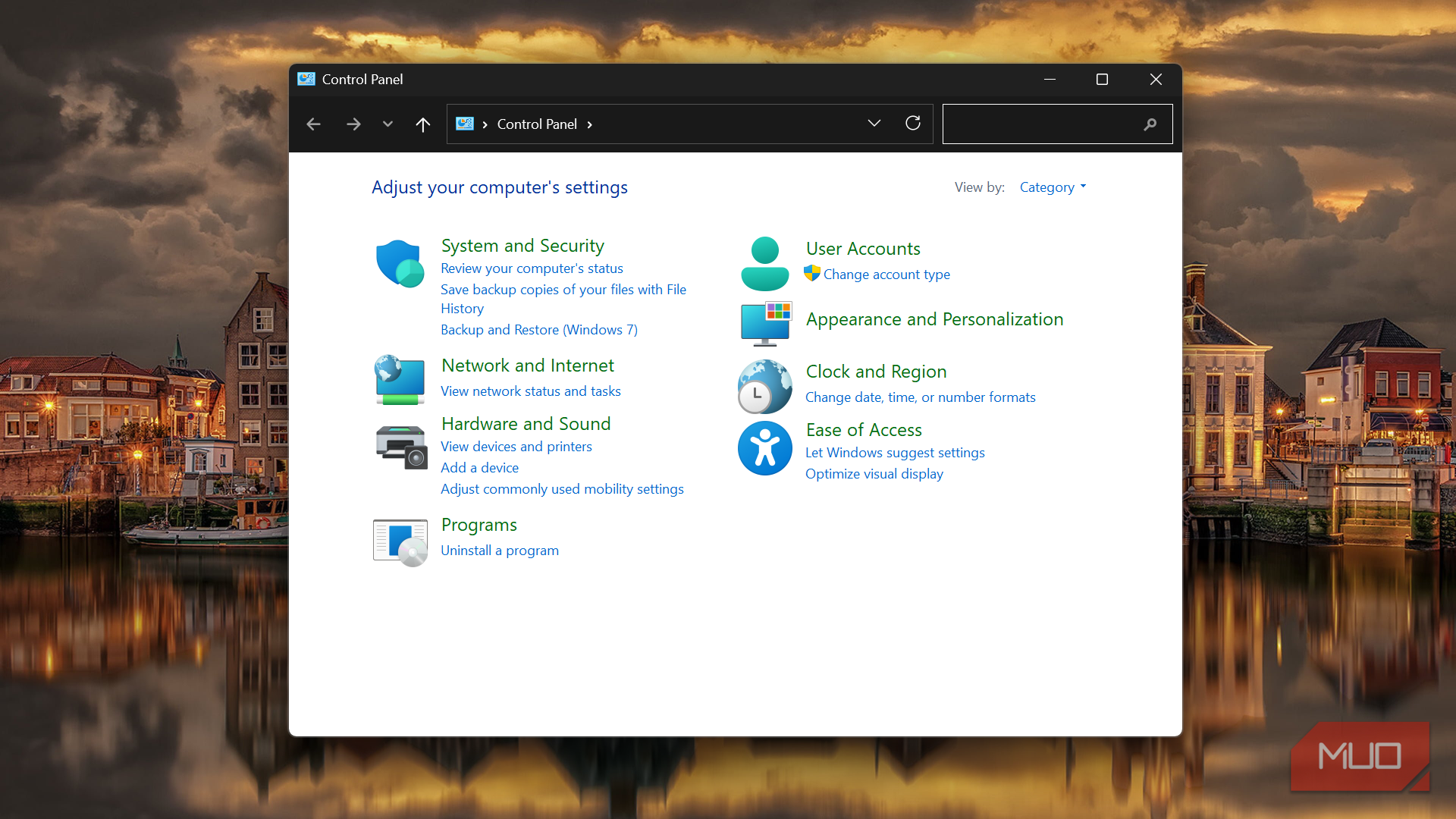Click the Appearance and Personalization monitor icon

[x=766, y=324]
